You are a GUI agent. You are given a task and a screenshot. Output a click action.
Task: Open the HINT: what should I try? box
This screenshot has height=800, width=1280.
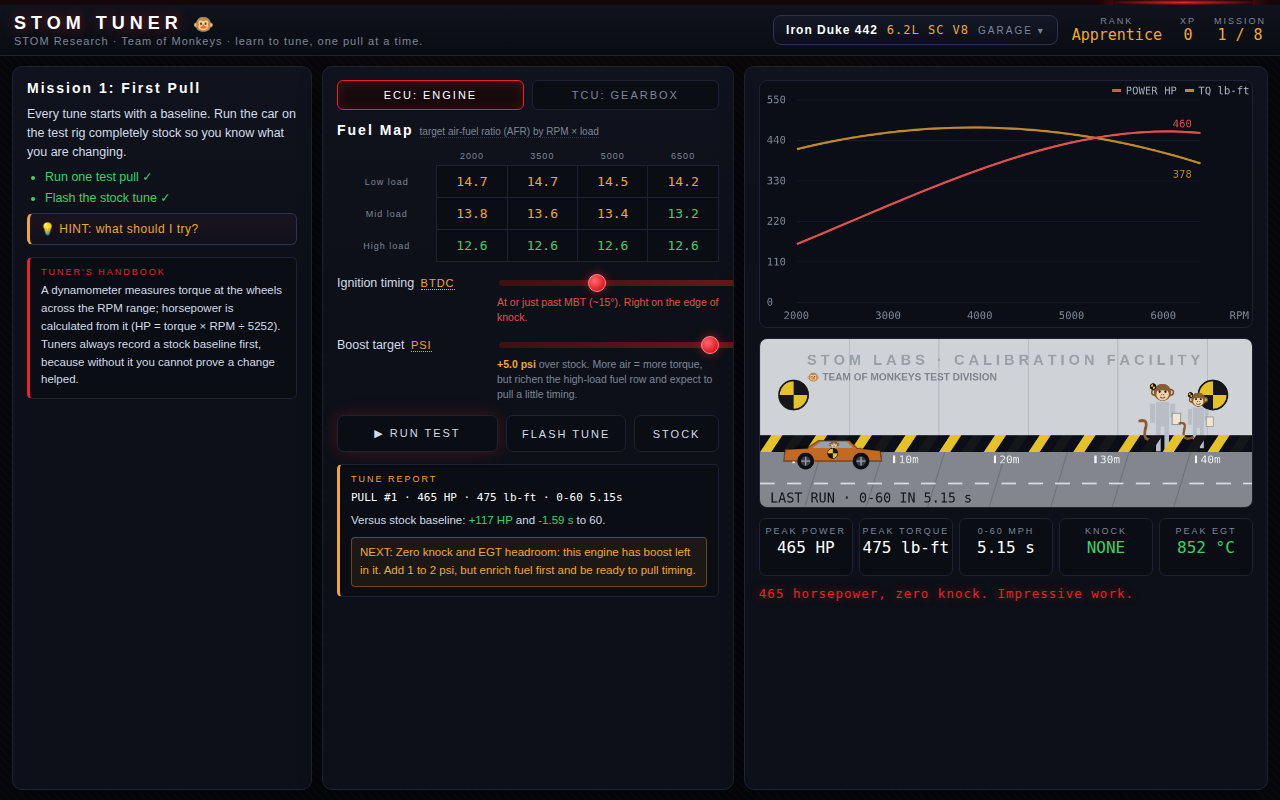point(162,229)
